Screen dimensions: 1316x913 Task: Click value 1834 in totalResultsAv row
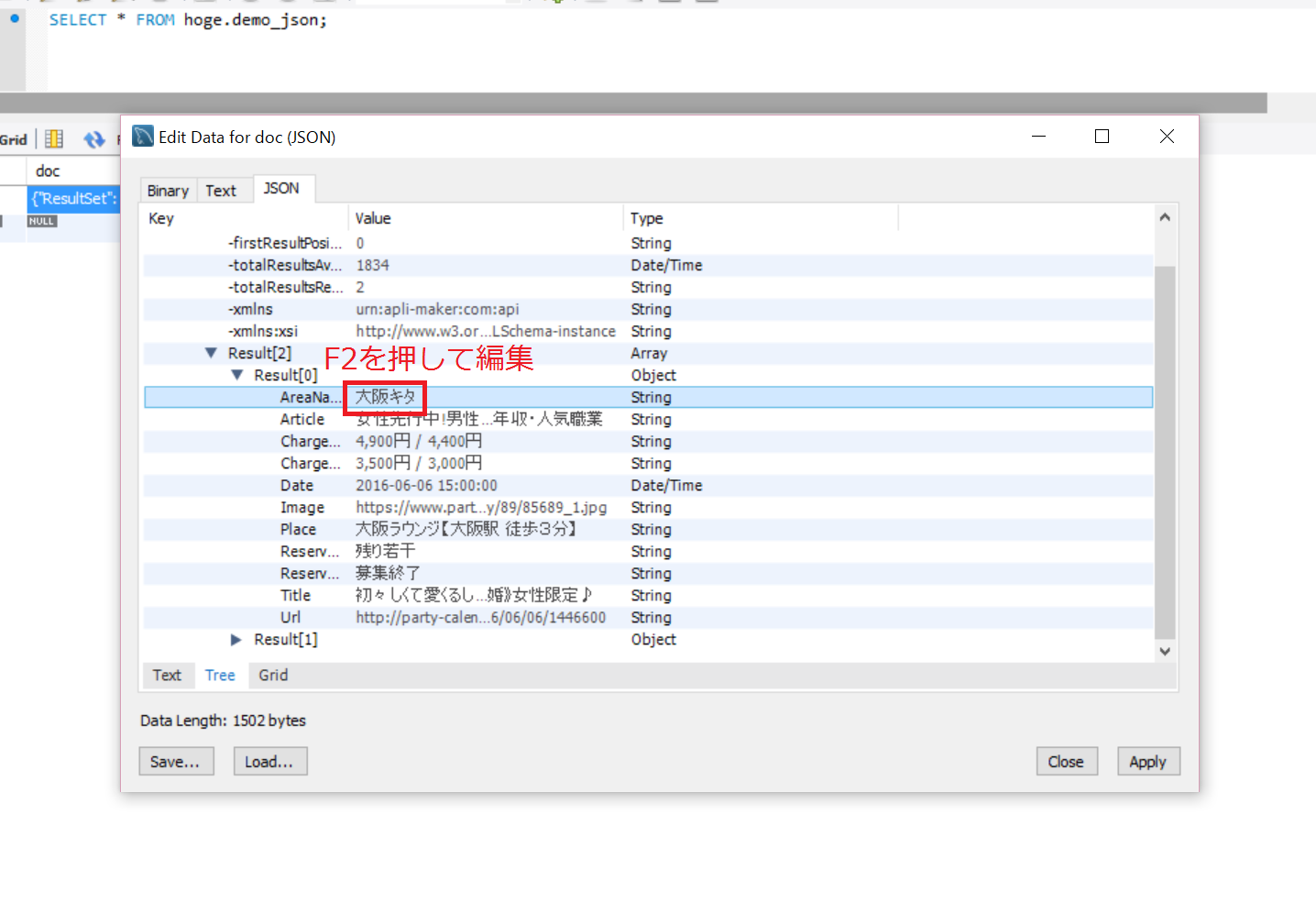click(373, 265)
